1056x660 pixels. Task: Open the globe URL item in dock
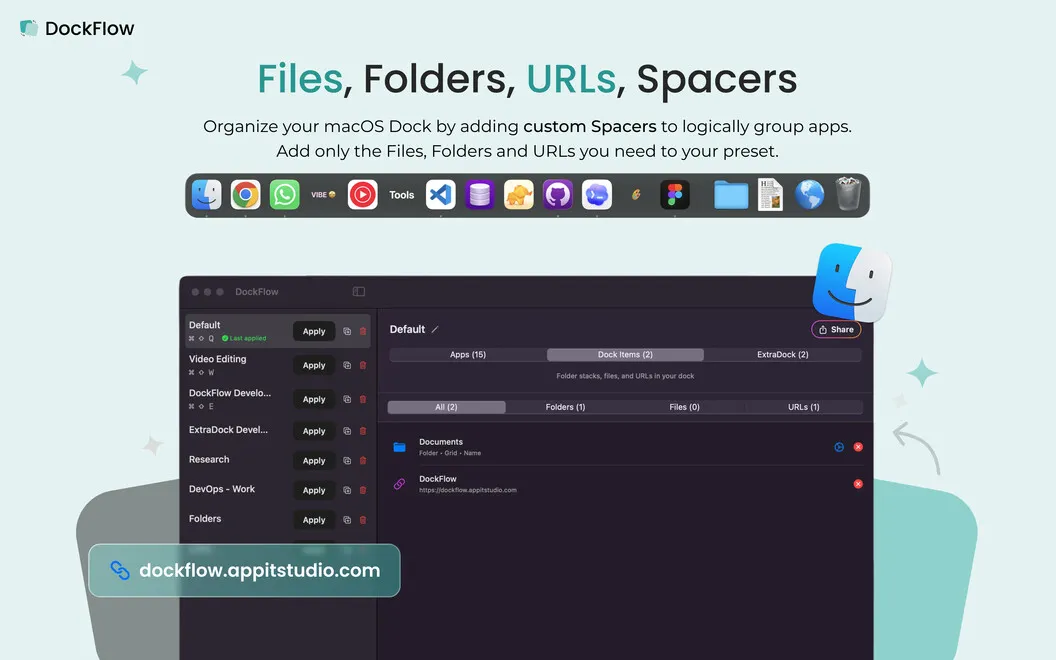(809, 195)
